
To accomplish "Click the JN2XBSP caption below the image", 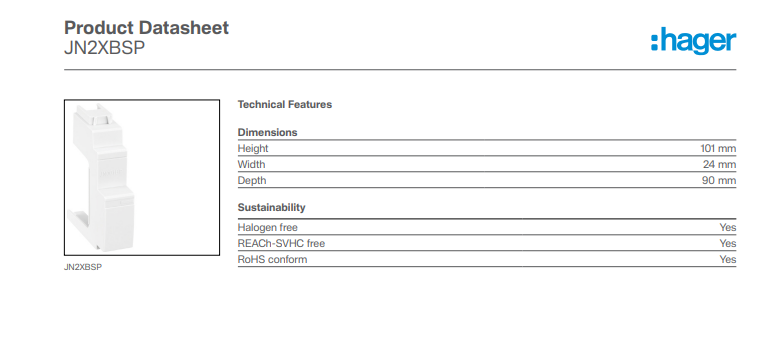I will 83,268.
